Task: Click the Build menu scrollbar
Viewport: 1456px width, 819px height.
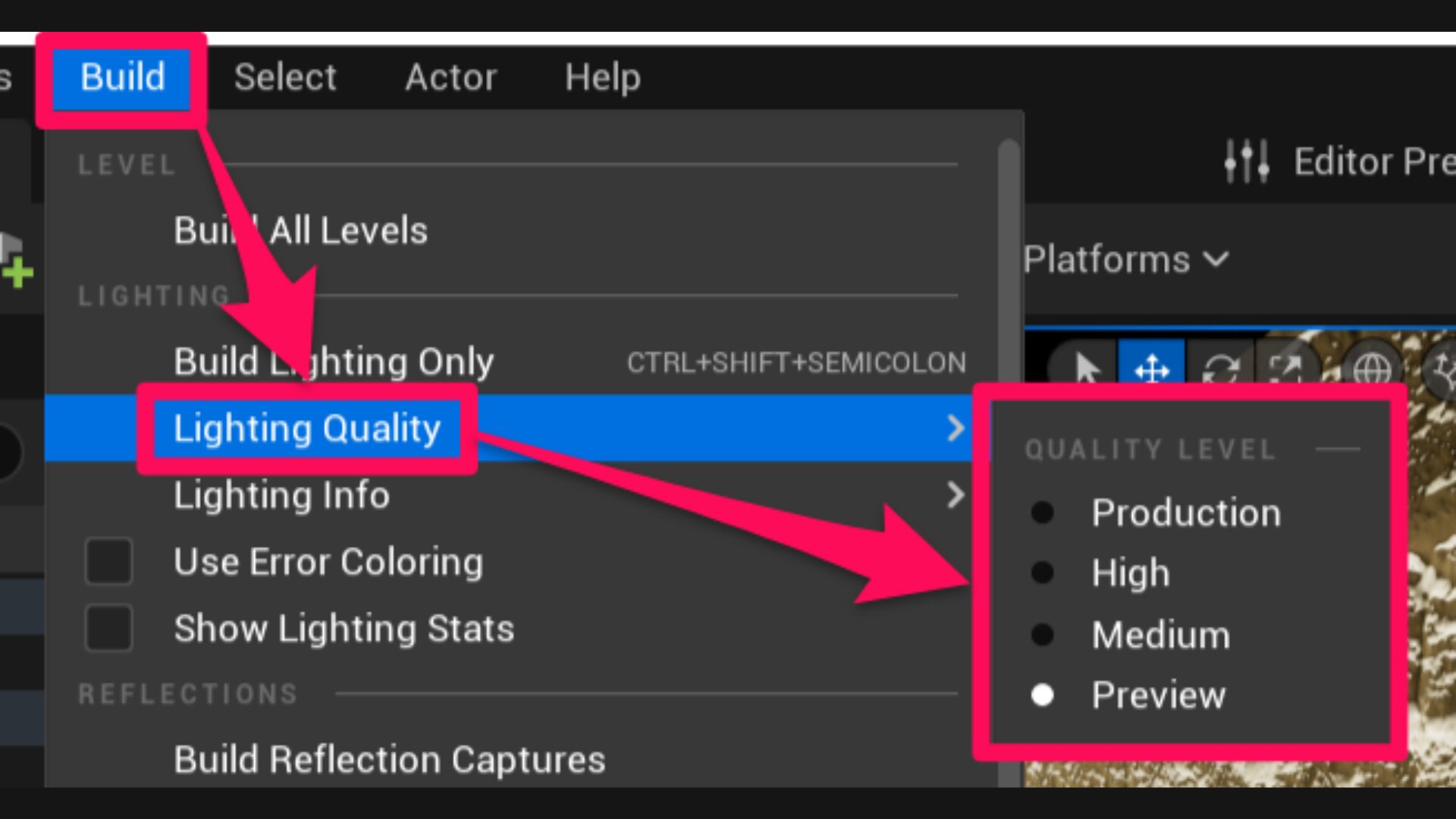Action: coord(1009,455)
